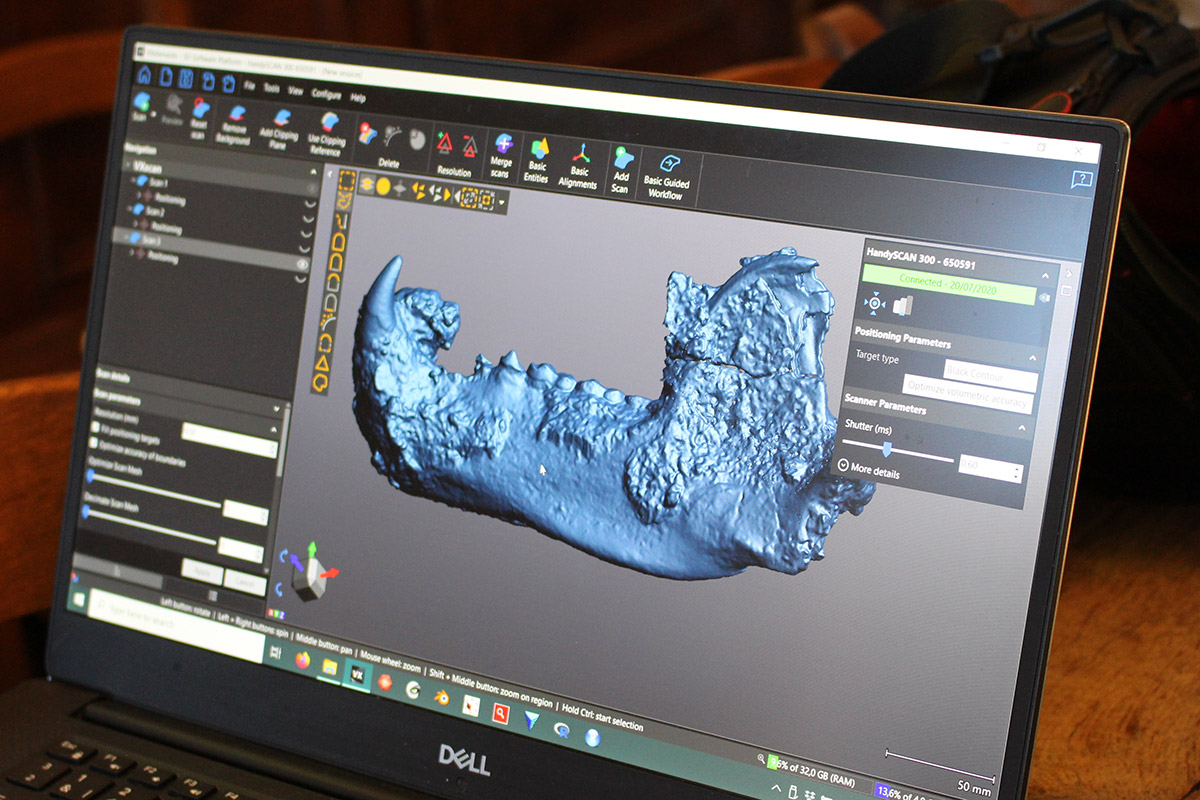The image size is (1200, 800).
Task: Select the Remove Background tool
Action: click(236, 122)
